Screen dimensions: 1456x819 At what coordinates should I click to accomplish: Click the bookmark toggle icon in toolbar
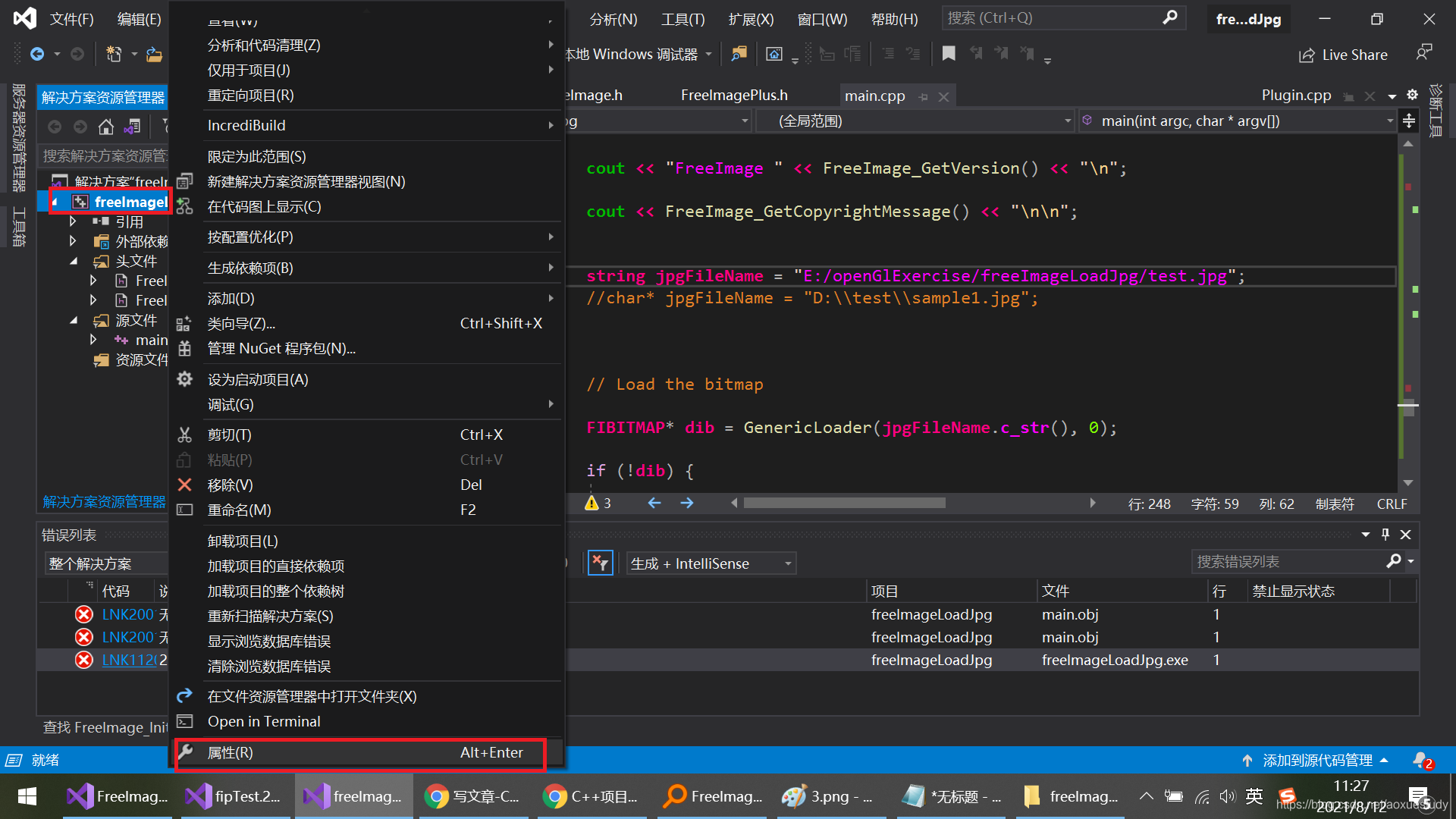[948, 54]
